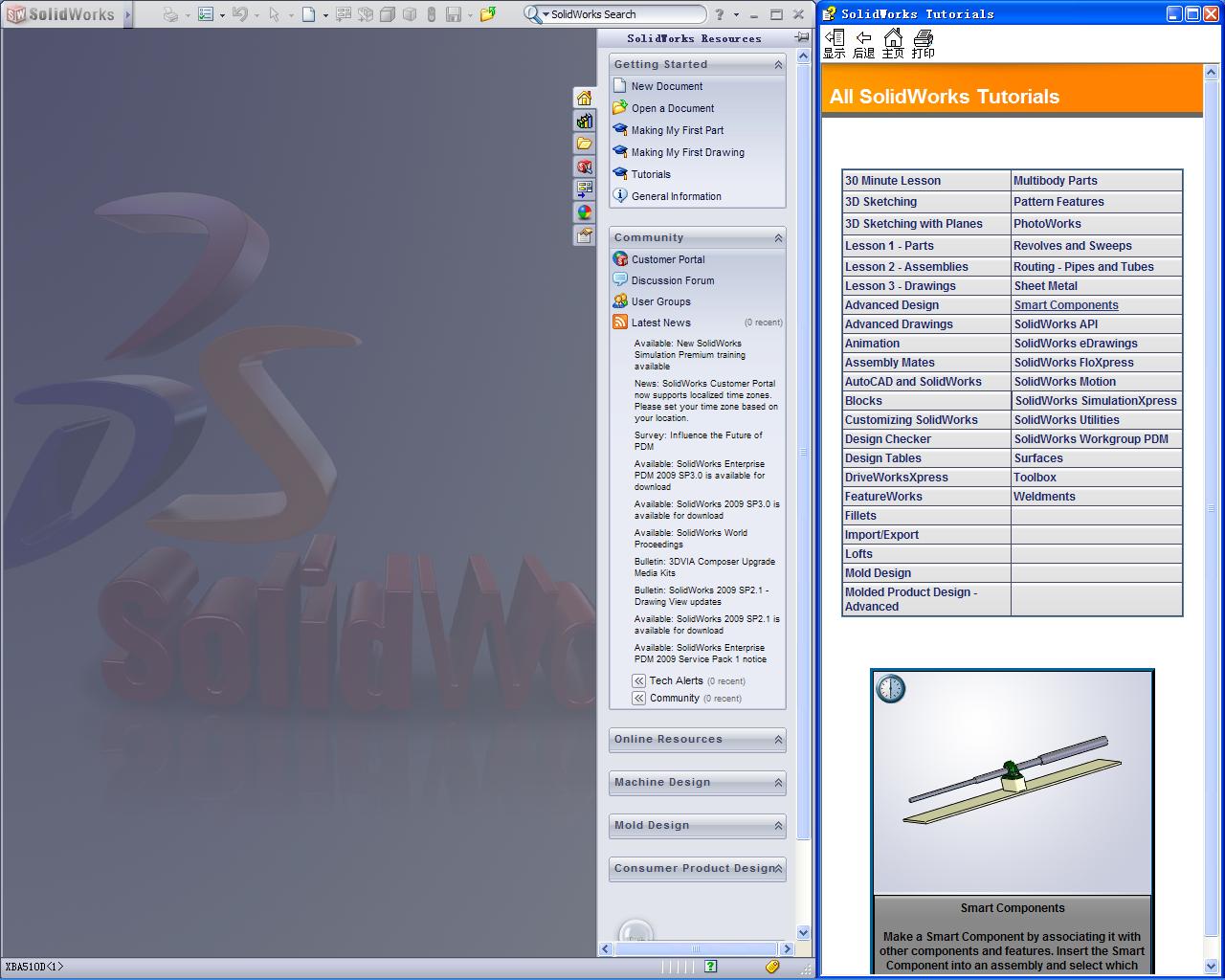Open the General Information link

[677, 196]
